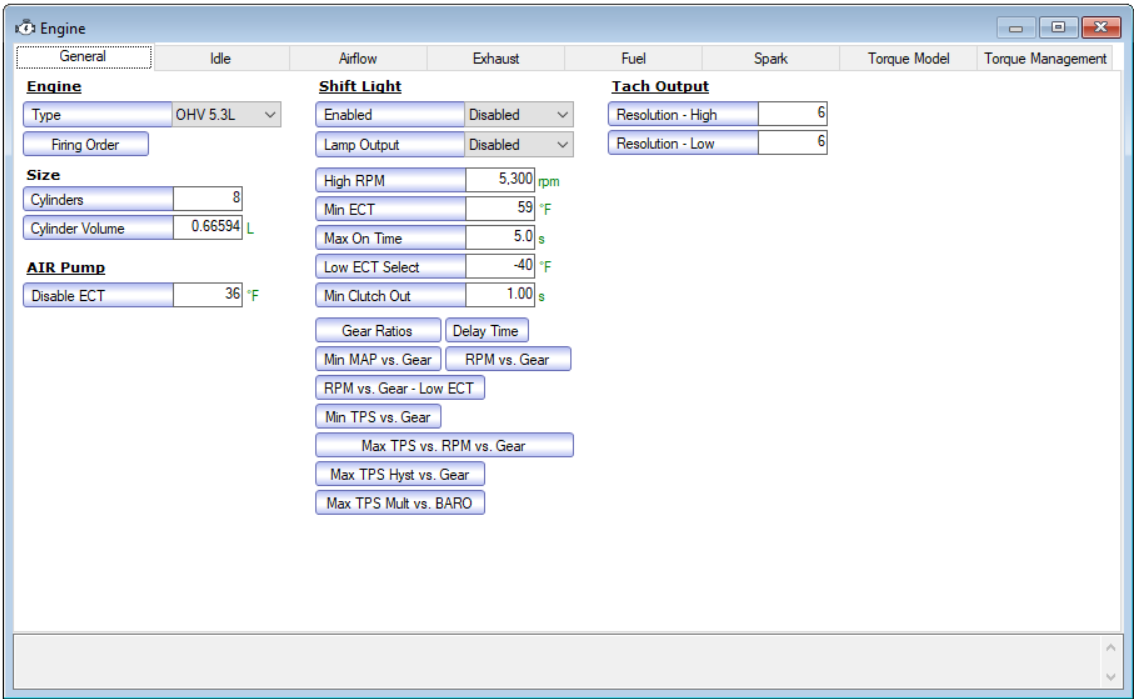1134x699 pixels.
Task: Open Max TPS Mult vs. BARO
Action: point(399,503)
